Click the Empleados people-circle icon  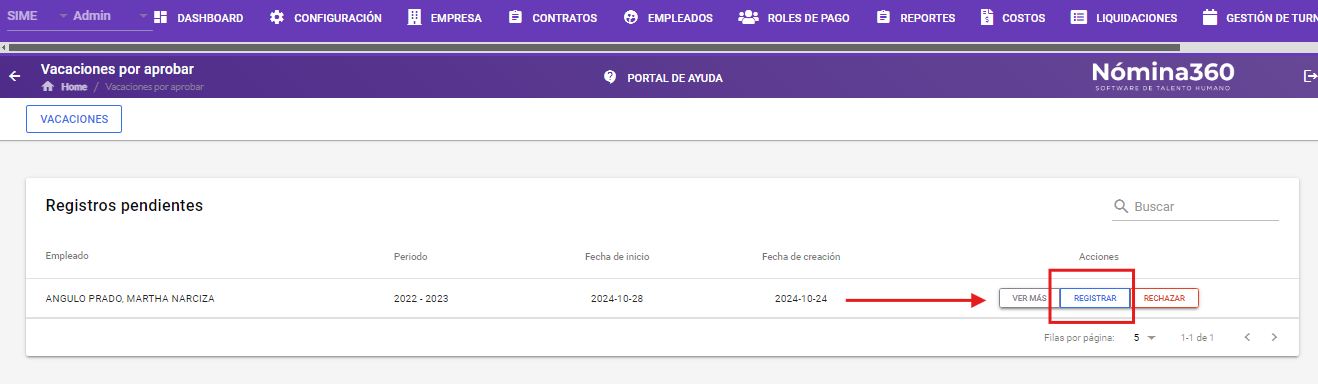pos(630,17)
